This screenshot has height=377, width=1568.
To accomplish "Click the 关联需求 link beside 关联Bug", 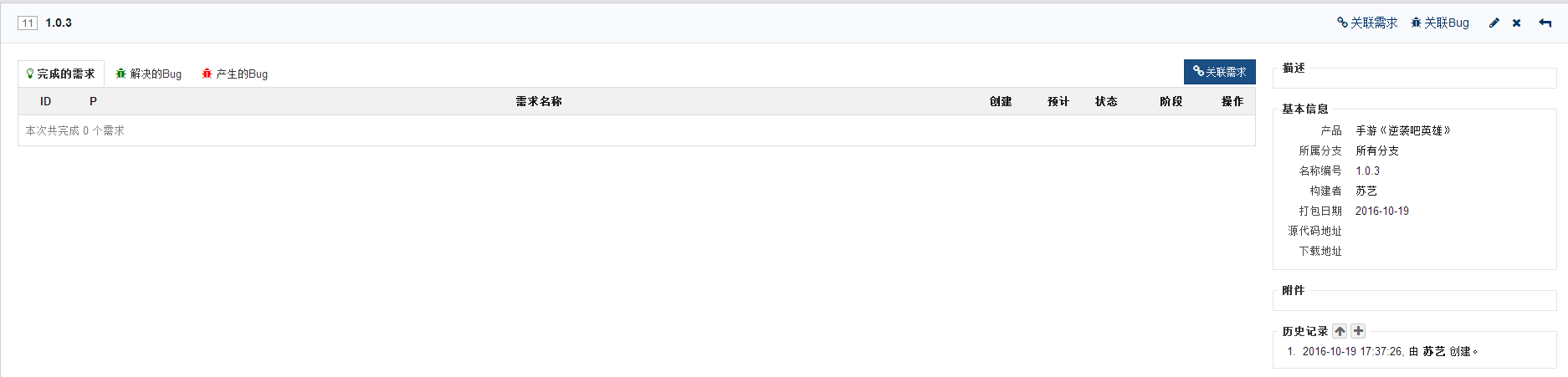I will click(x=1367, y=23).
